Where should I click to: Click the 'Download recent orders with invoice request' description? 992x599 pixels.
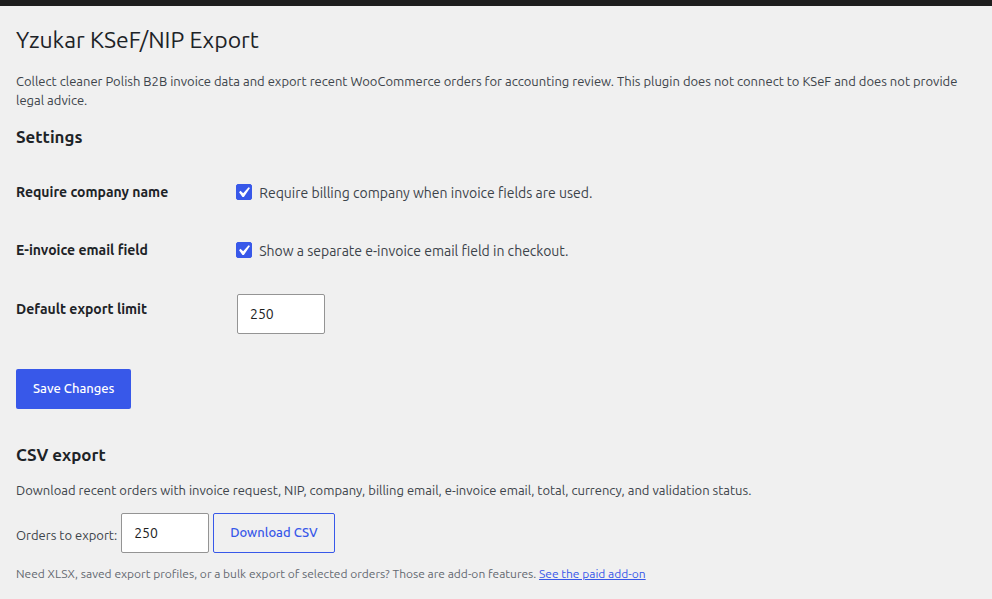coord(383,491)
